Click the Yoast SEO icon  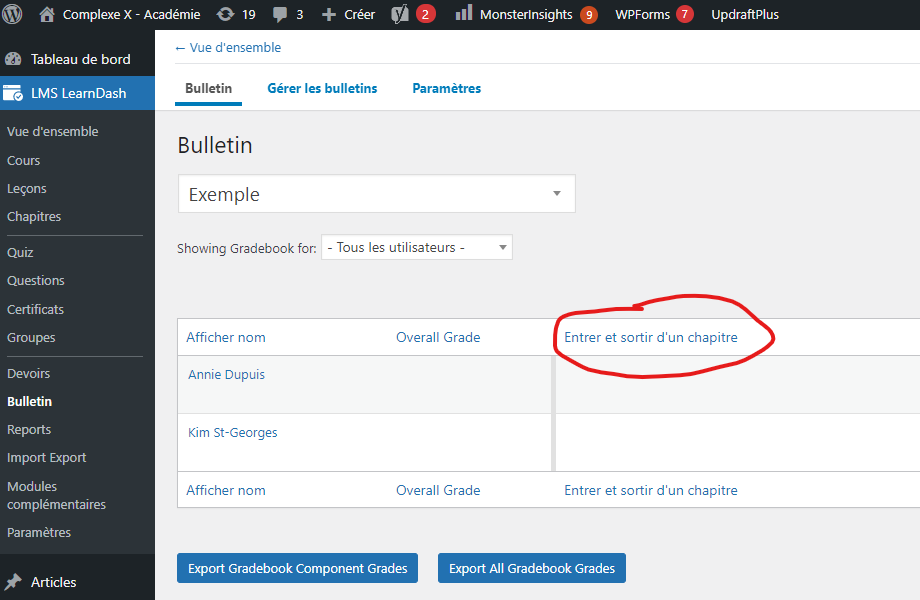[x=400, y=14]
